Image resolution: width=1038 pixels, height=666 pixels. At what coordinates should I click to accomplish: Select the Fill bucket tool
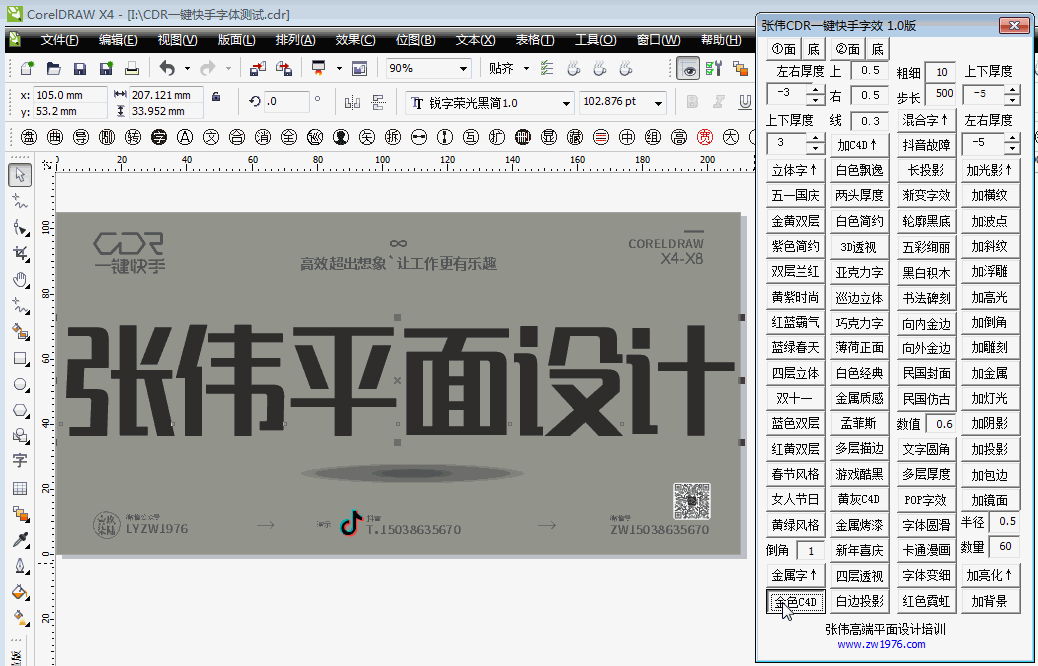pos(20,592)
